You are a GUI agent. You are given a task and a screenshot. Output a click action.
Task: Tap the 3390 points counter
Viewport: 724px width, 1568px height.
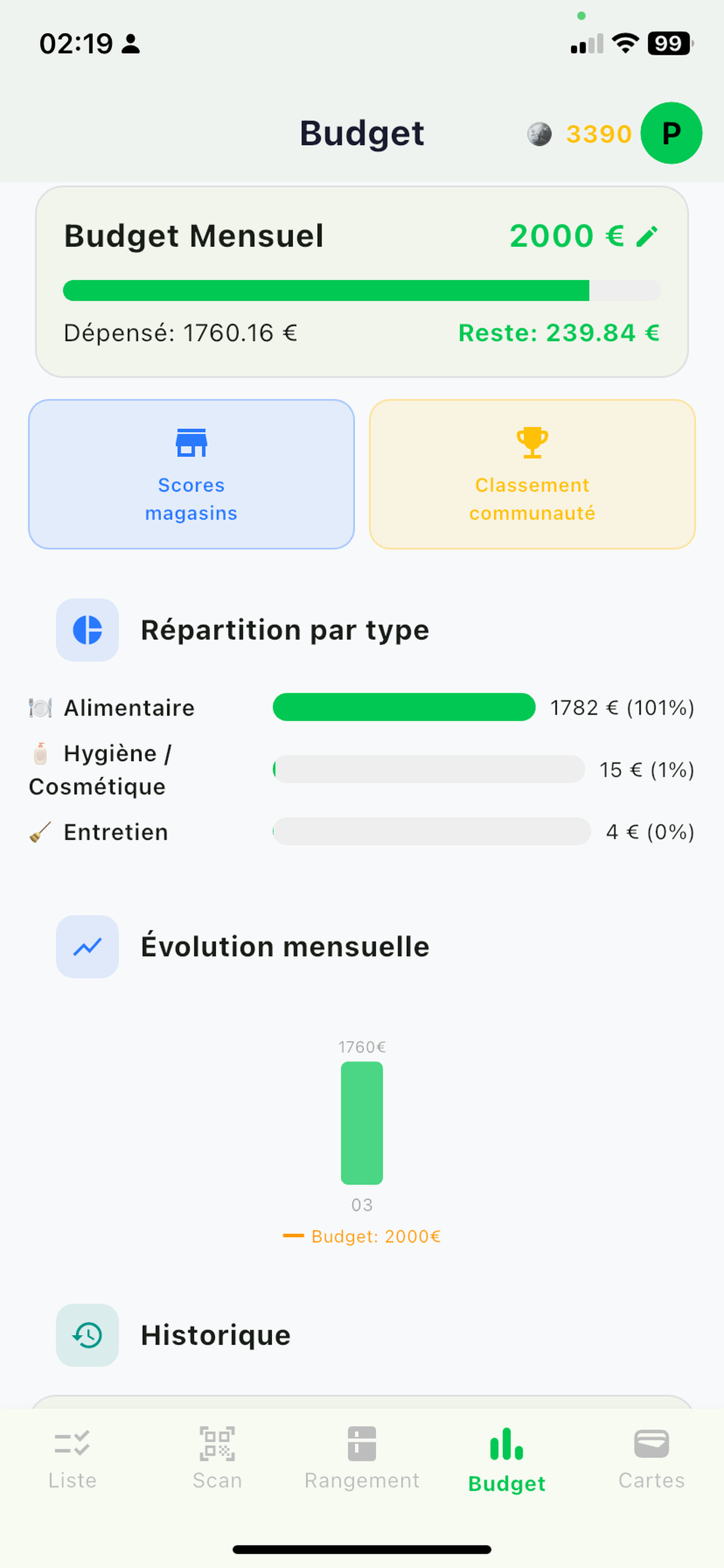tap(599, 134)
